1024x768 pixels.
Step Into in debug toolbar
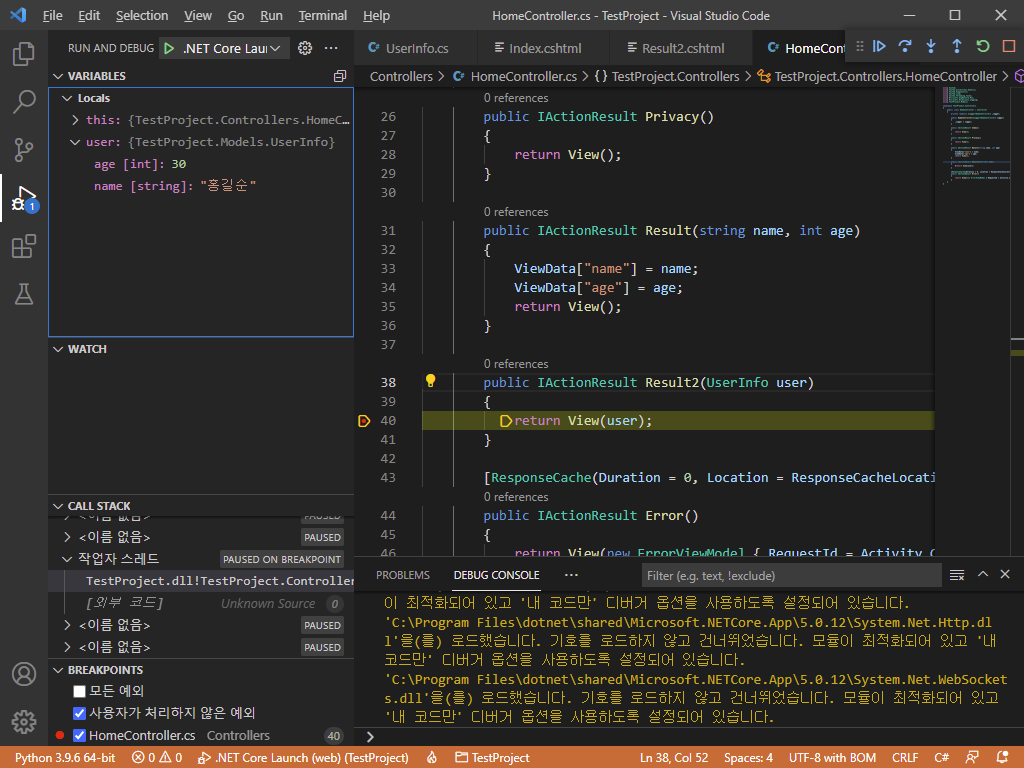tap(931, 46)
